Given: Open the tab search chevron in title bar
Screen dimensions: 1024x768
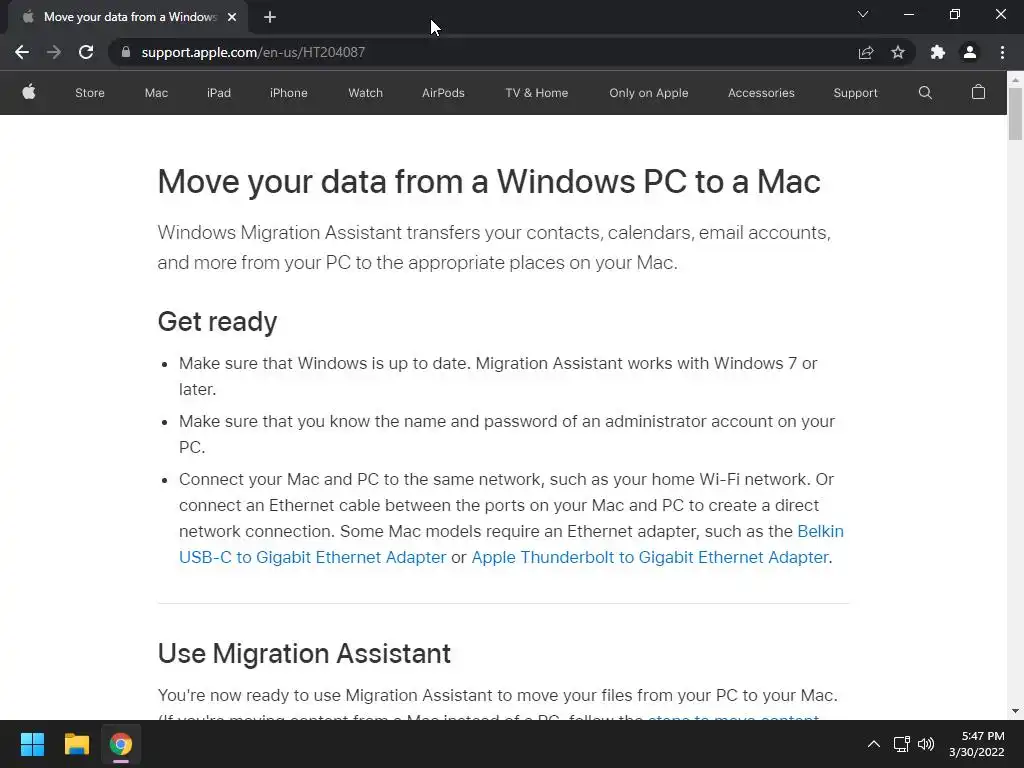Looking at the screenshot, I should click(863, 14).
